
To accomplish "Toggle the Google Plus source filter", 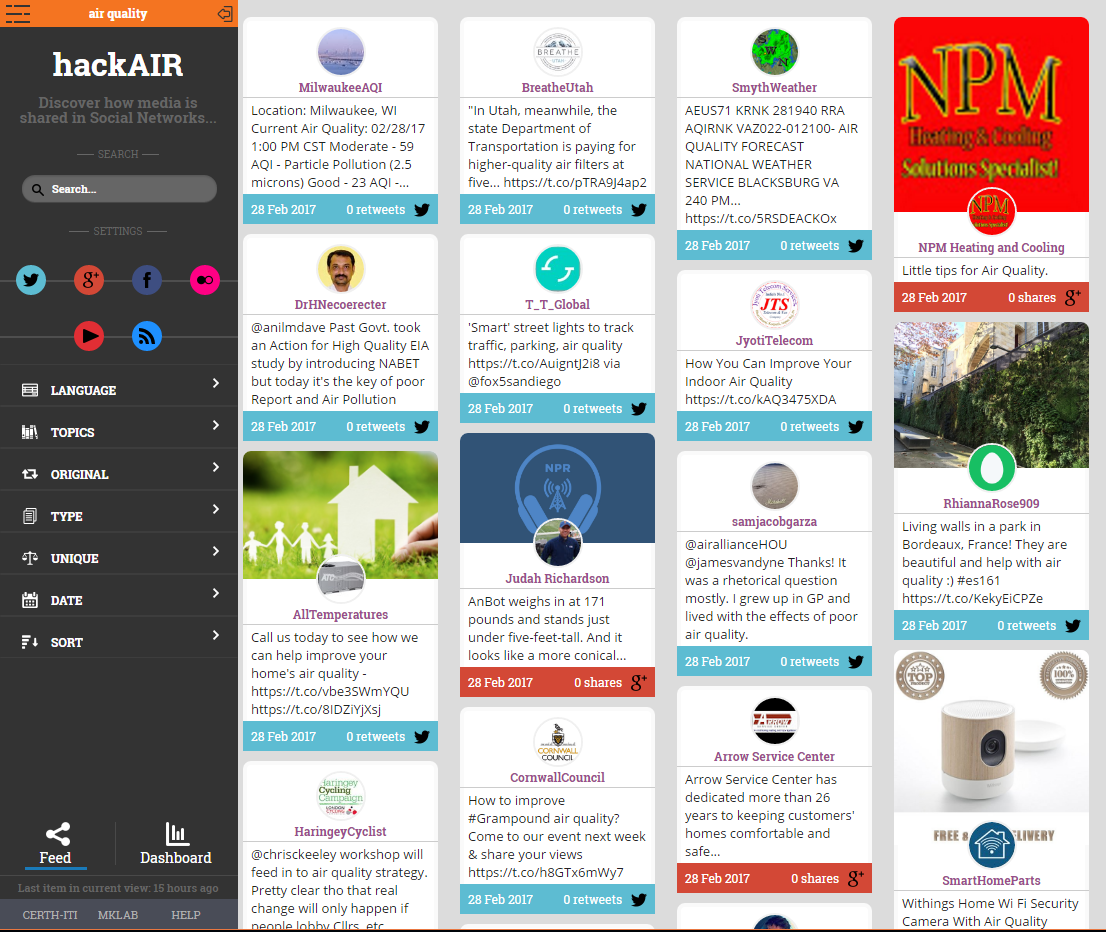I will tap(89, 280).
